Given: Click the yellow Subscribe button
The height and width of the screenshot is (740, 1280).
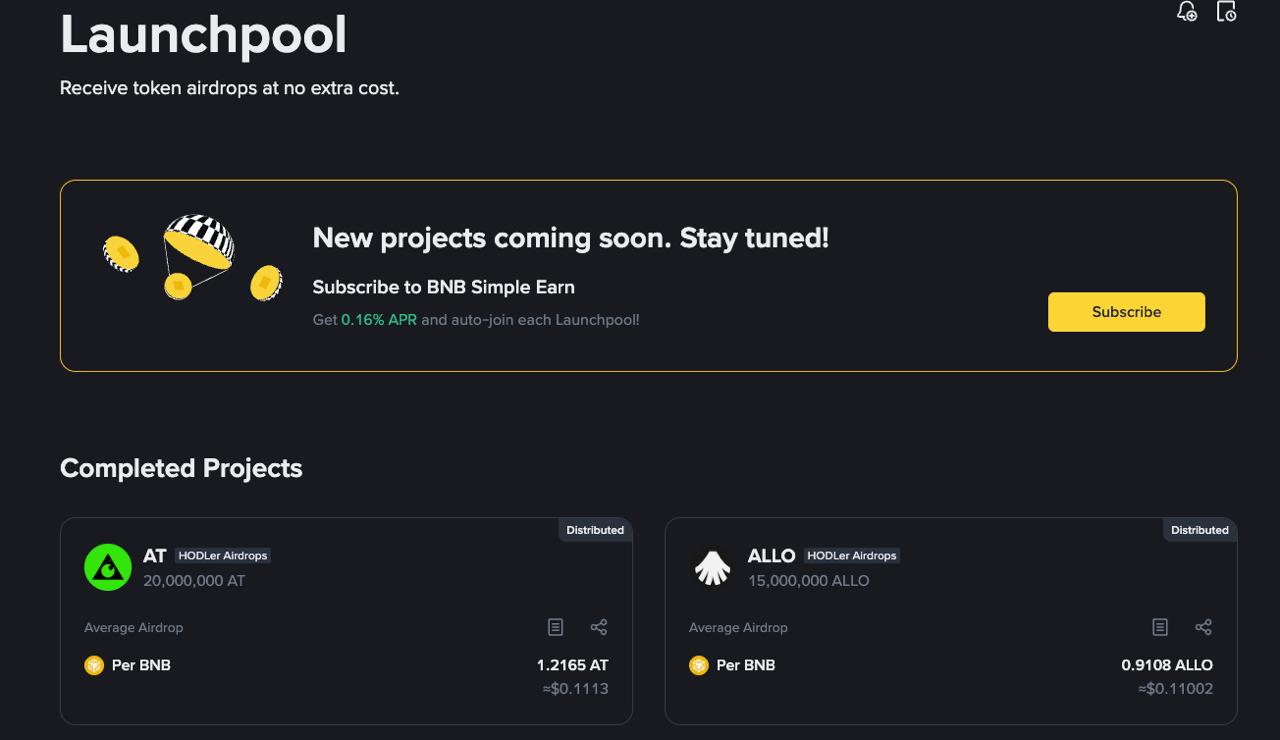Looking at the screenshot, I should (1126, 312).
